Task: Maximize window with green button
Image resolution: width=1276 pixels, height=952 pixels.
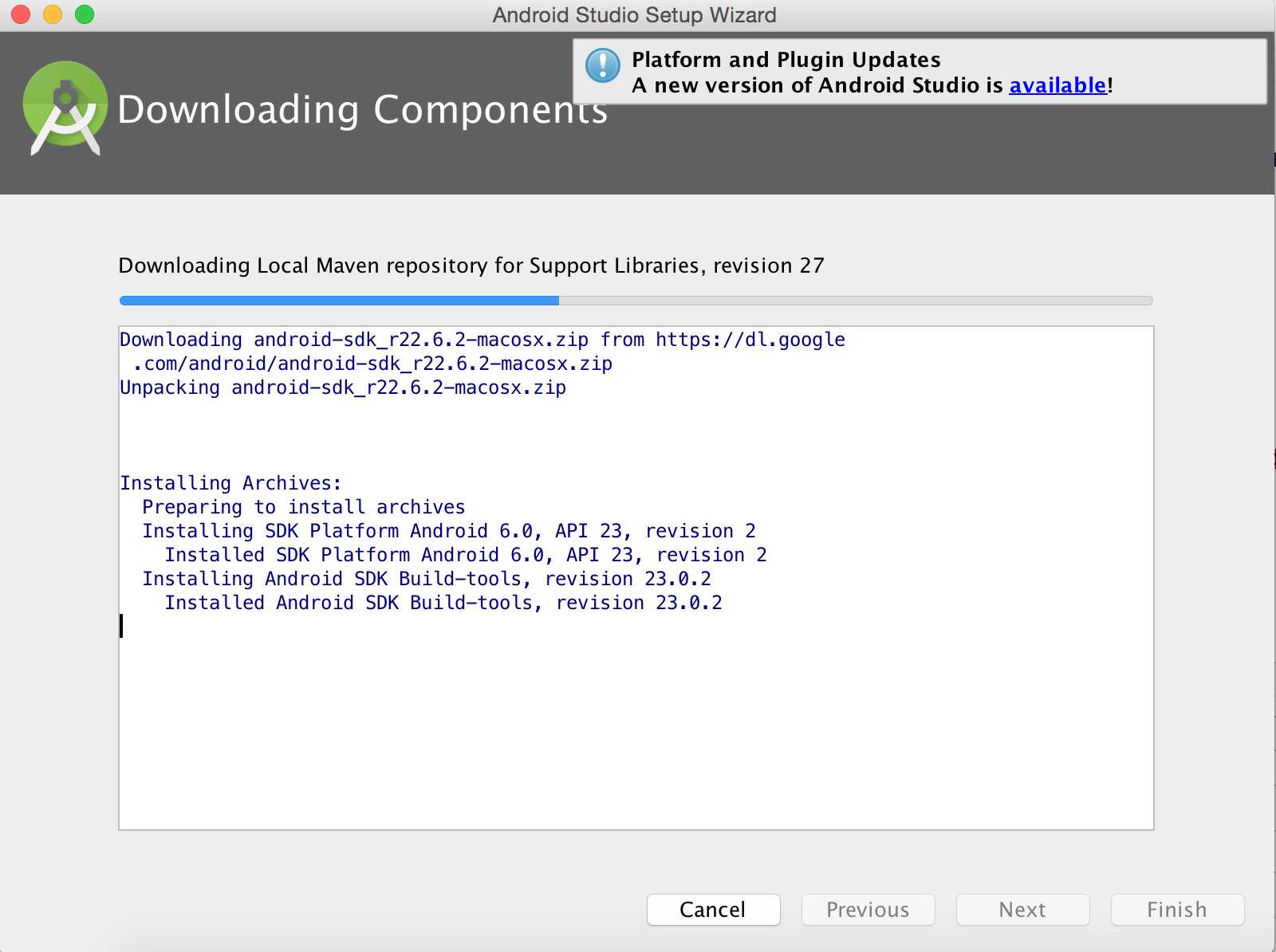Action: pos(85,14)
